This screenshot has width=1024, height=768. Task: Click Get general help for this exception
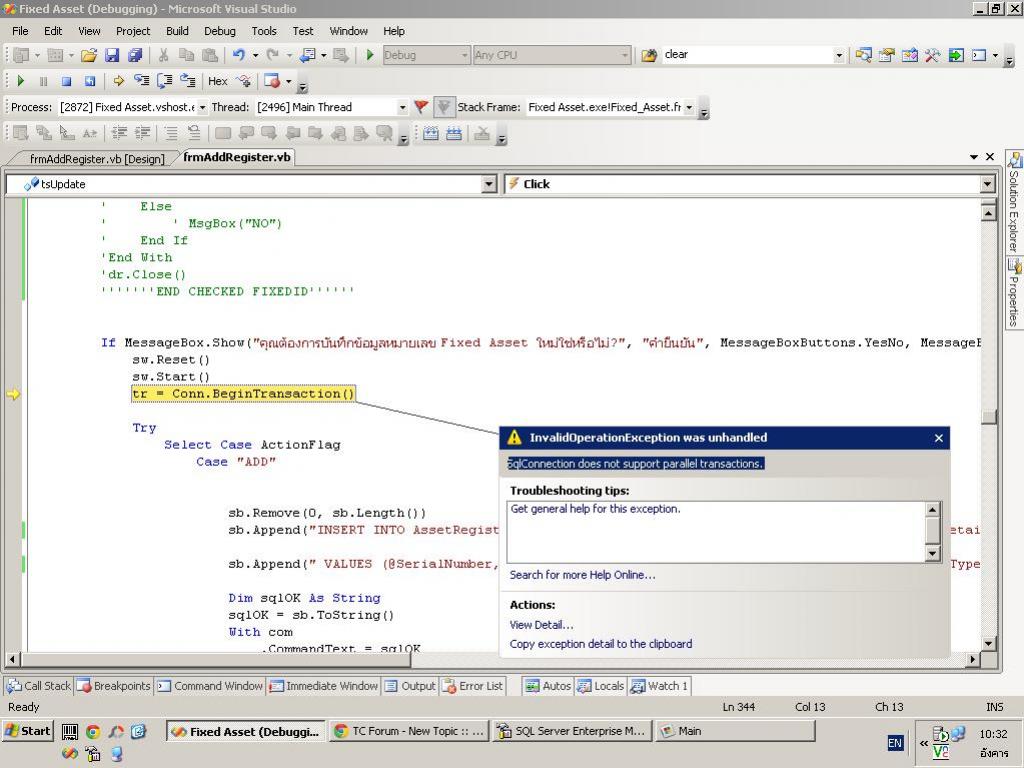click(x=595, y=509)
